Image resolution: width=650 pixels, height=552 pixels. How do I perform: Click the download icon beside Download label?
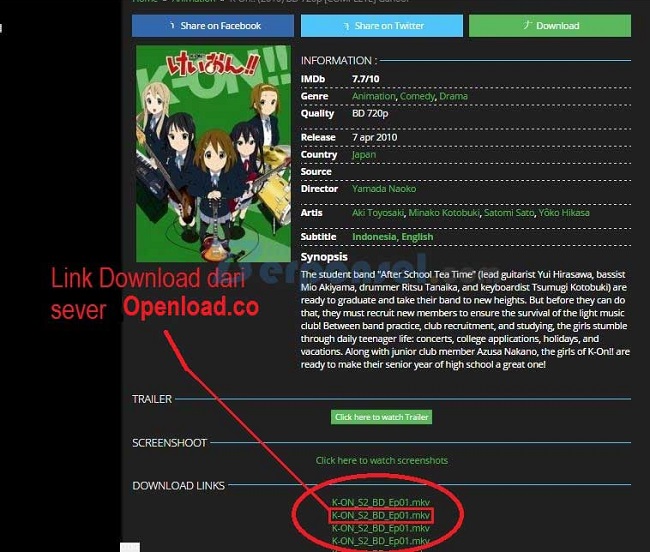click(x=527, y=24)
